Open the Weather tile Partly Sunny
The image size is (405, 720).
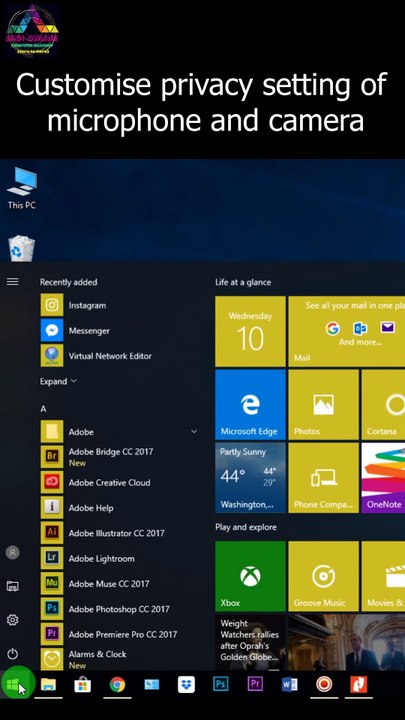point(250,478)
